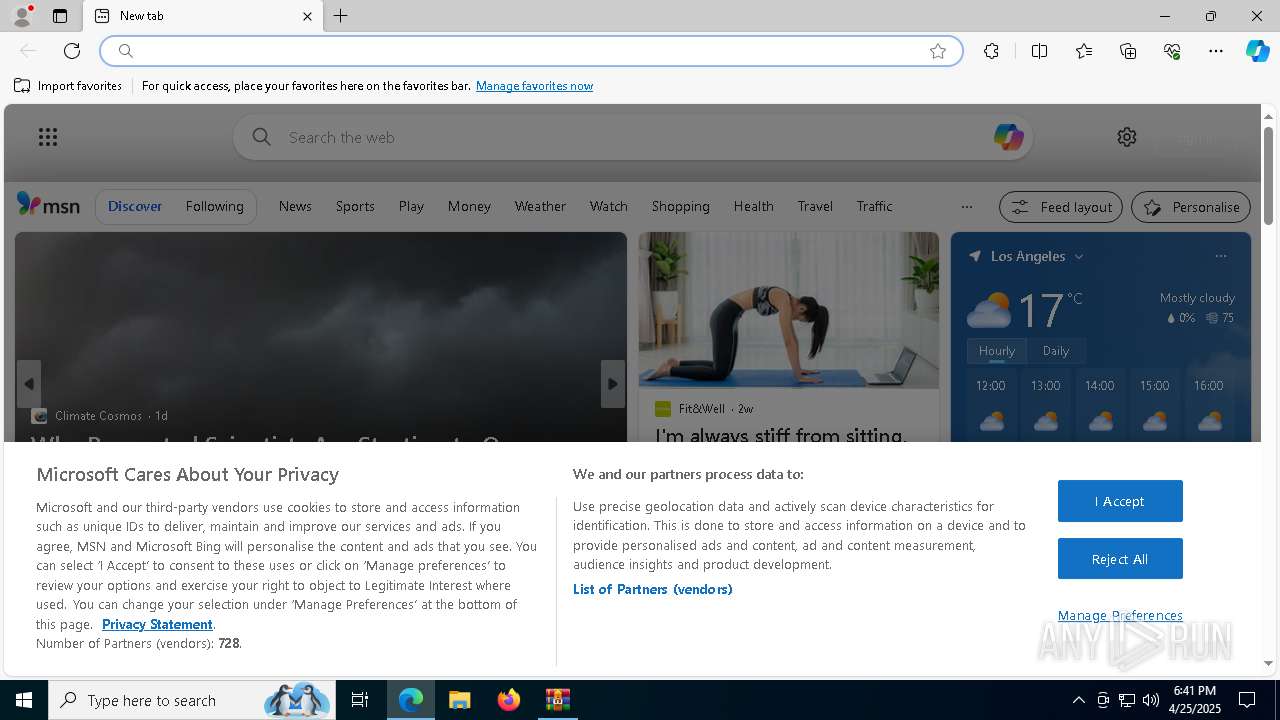Click the page vertical scrollbar
The image size is (1280, 720).
click(x=1268, y=176)
